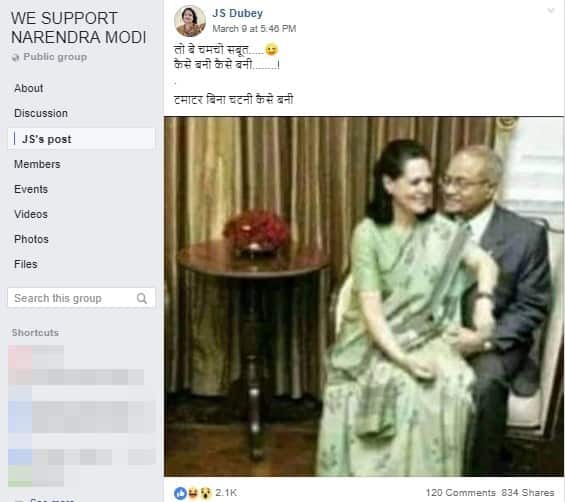Viewport: 565px width, 502px height.
Task: Click the blue Like reaction icon
Action: point(181,493)
